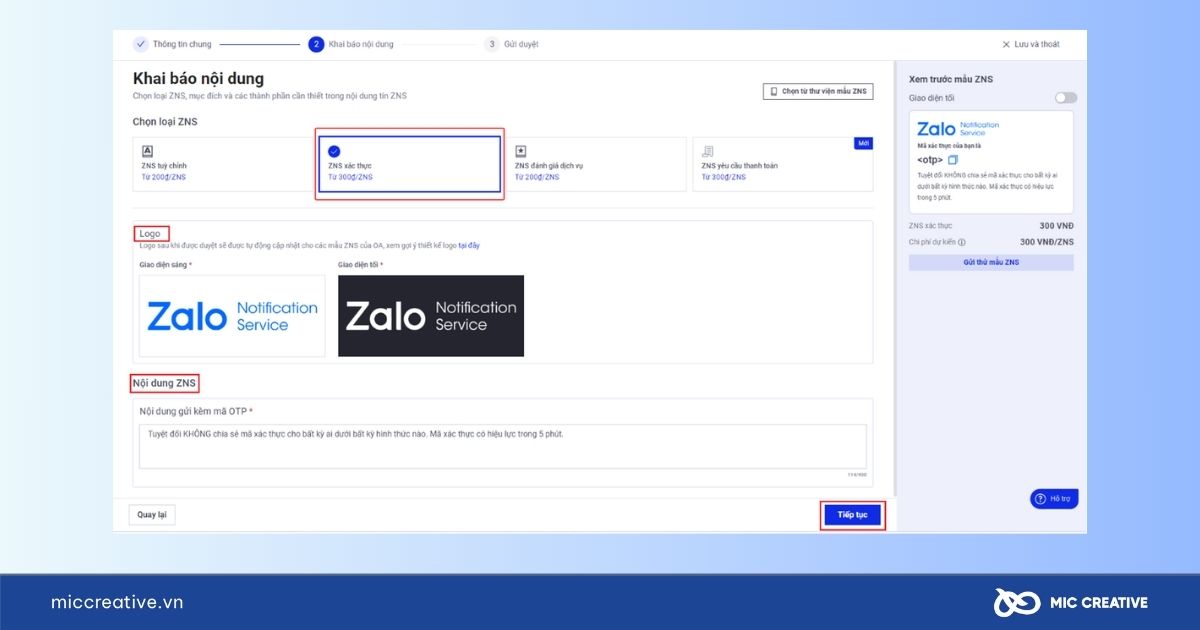The width and height of the screenshot is (1200, 630).
Task: Click the Giao diện sáng label
Action: (165, 265)
